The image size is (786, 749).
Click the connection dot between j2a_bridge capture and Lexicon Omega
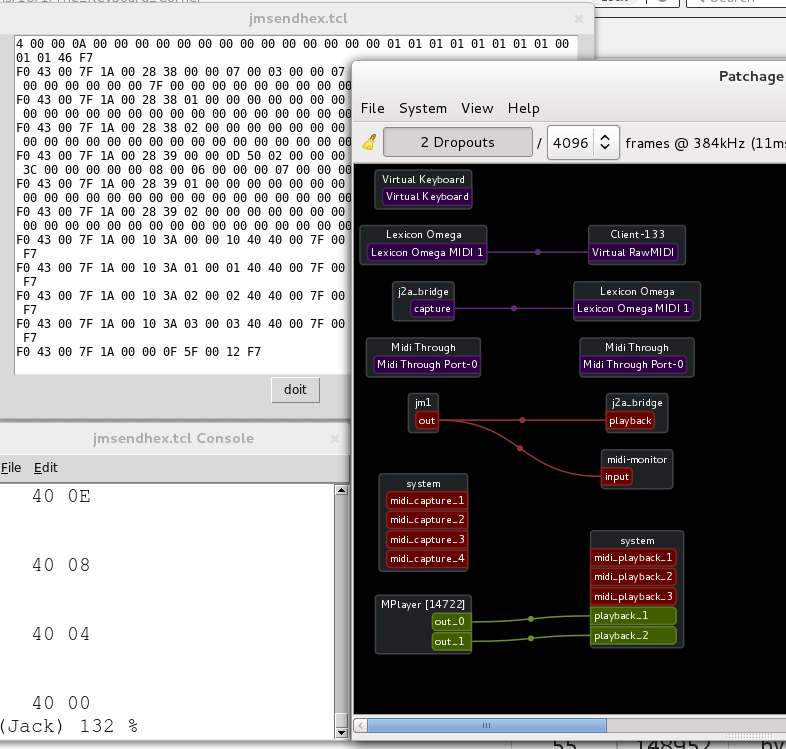[x=514, y=308]
